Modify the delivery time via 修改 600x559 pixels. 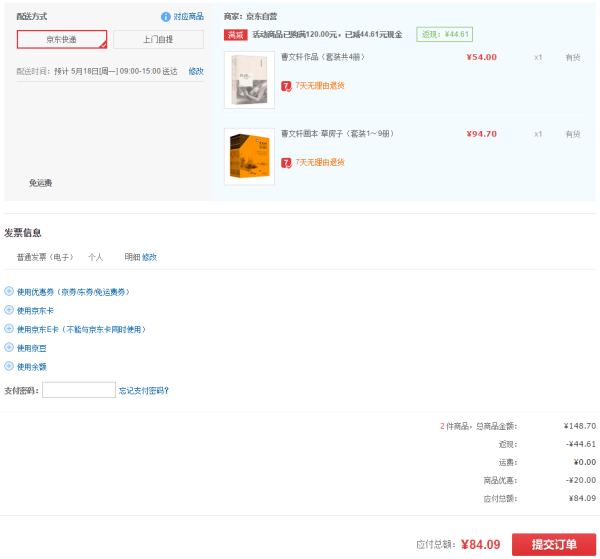click(196, 71)
